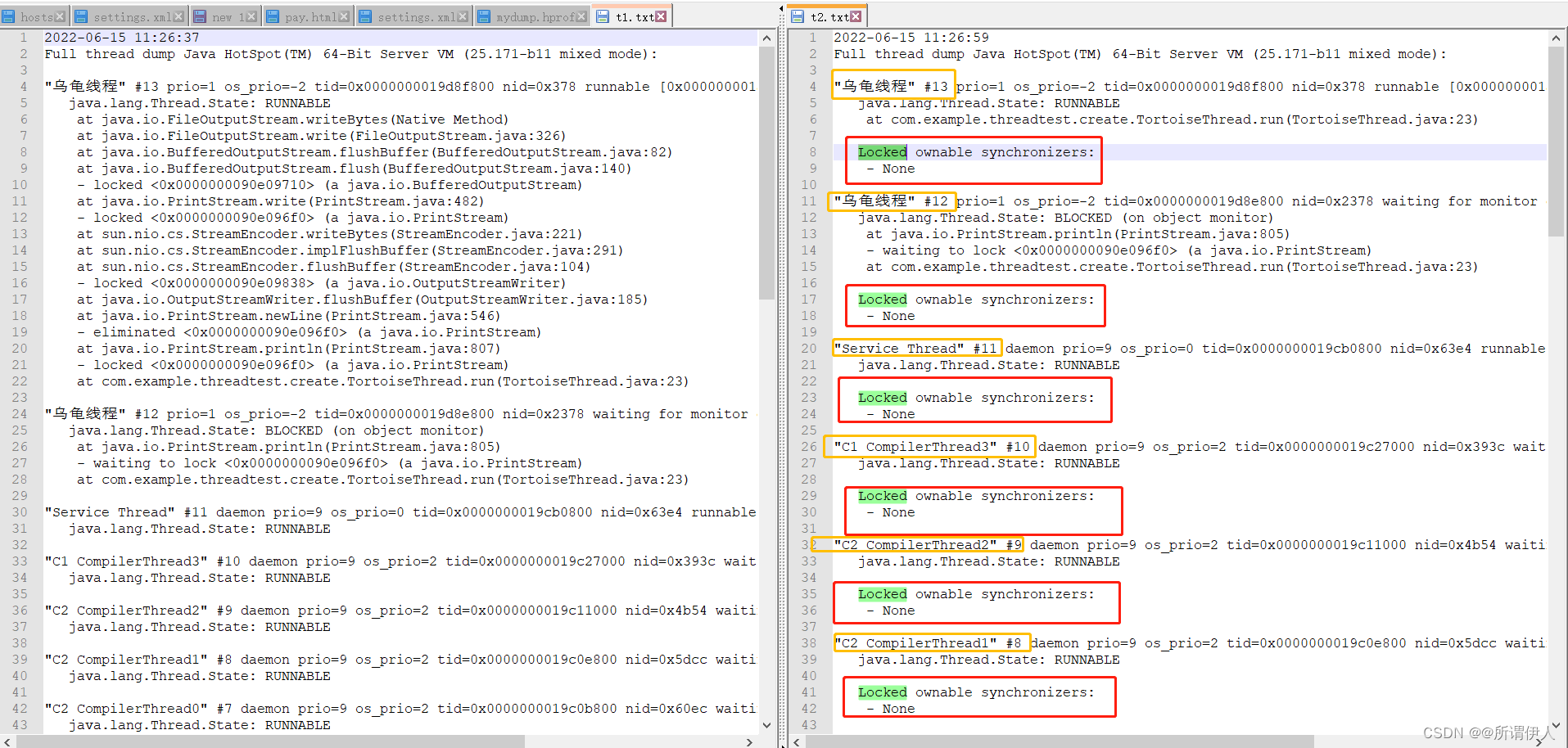Viewport: 1568px width, 748px height.
Task: Click the 'FileOutputStream.writeBytes(Native Method)' line in t1.txt
Action: [293, 119]
